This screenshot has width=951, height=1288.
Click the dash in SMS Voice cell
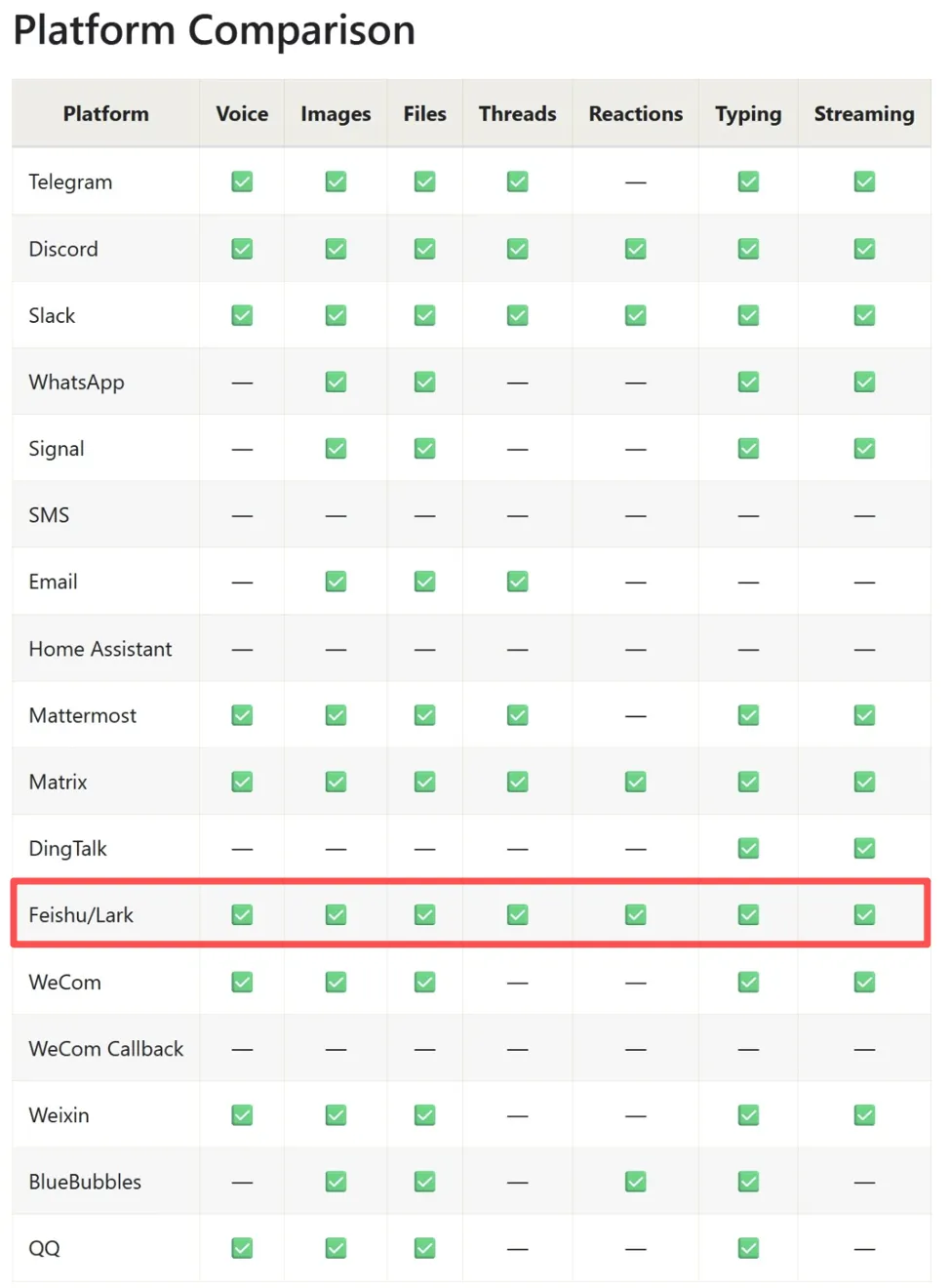242,515
